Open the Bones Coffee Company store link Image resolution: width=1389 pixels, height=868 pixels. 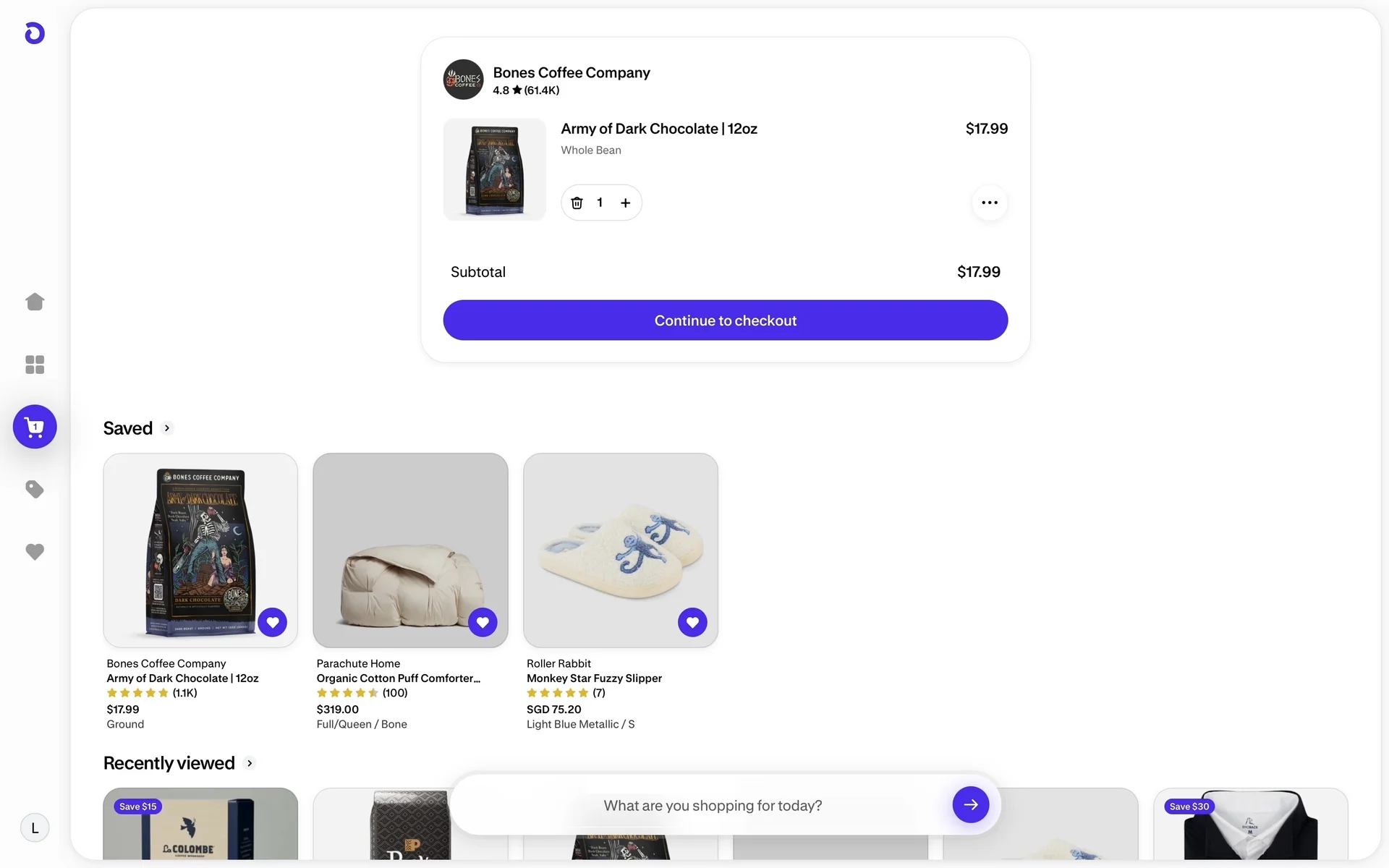point(571,73)
